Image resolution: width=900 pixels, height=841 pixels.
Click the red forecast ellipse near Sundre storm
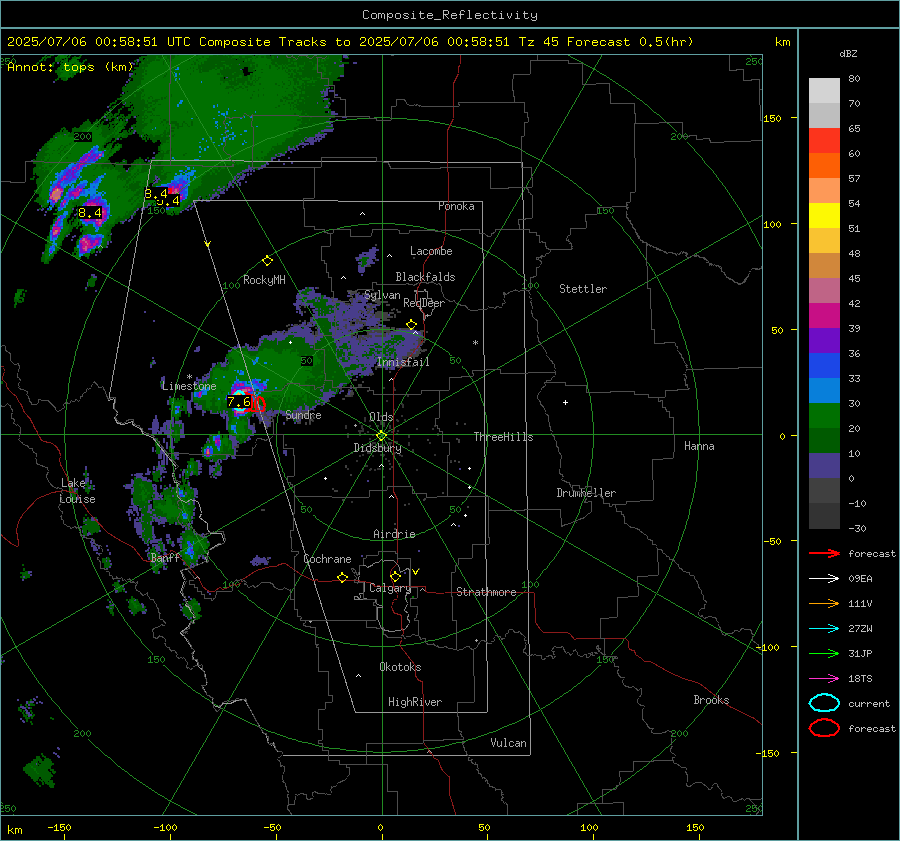258,404
